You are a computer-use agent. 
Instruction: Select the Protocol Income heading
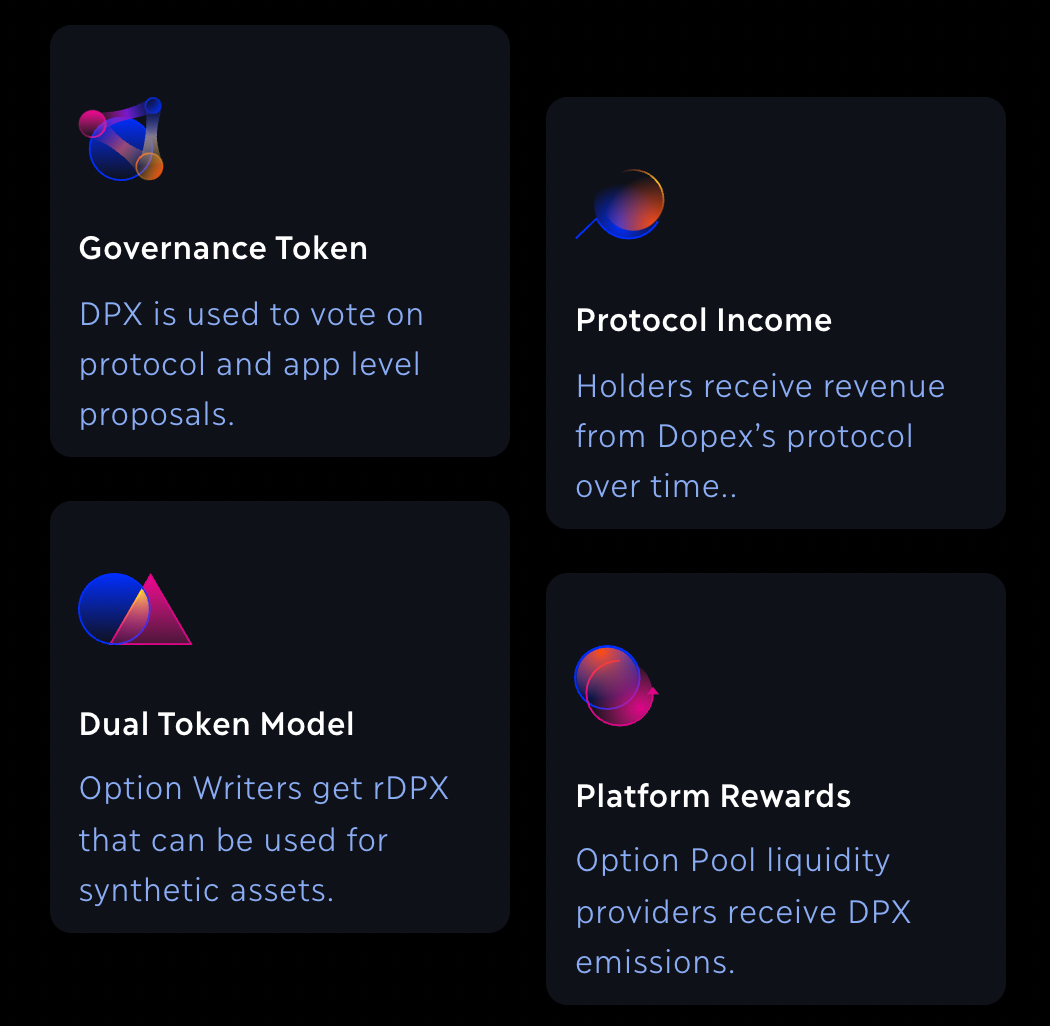point(704,320)
